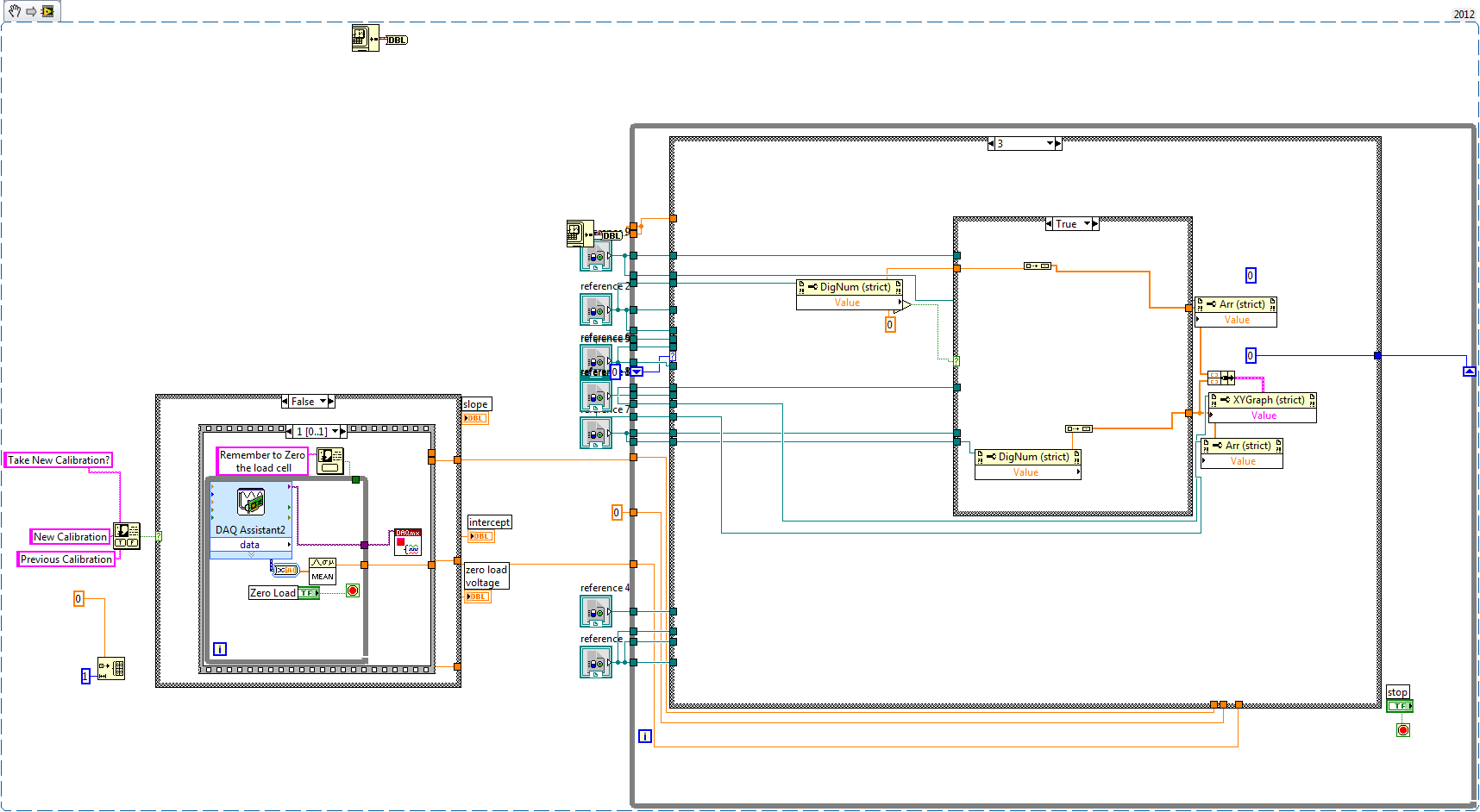1480x812 pixels.
Task: Click the stop boolean TF terminal
Action: click(x=1399, y=706)
